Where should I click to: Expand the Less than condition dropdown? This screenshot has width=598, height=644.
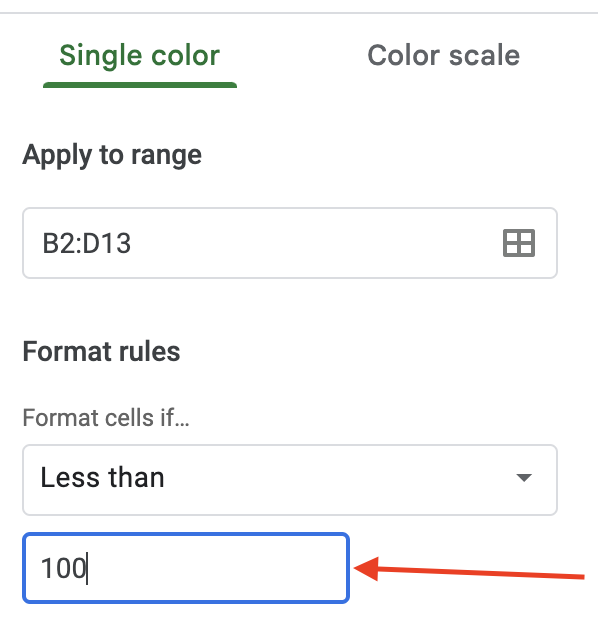pos(290,480)
